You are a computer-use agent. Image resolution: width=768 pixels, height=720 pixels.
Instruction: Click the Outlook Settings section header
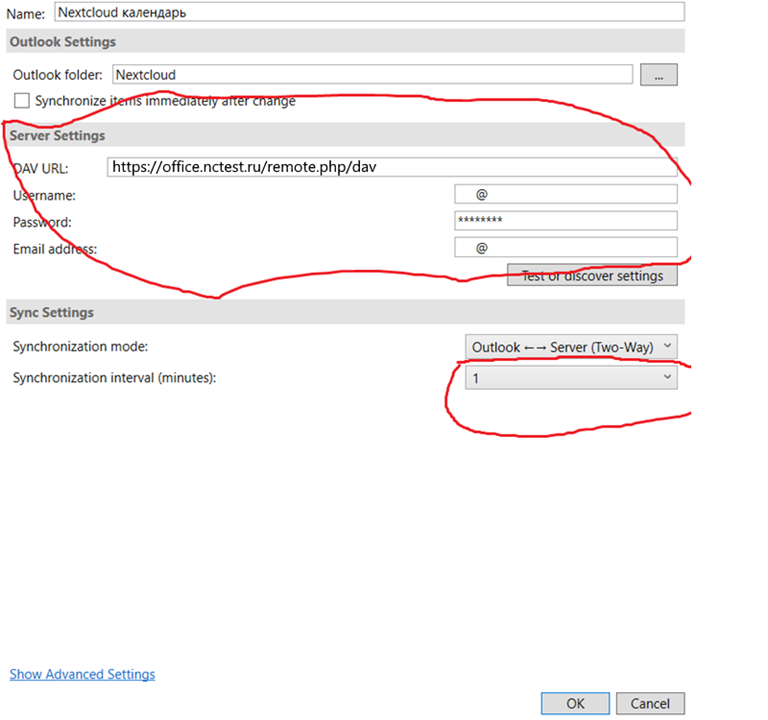click(x=62, y=42)
